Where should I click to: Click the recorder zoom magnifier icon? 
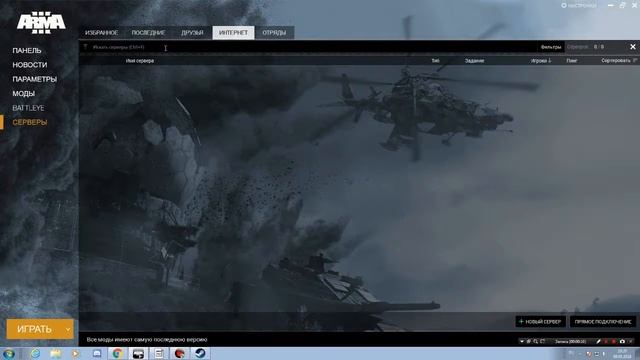536,341
